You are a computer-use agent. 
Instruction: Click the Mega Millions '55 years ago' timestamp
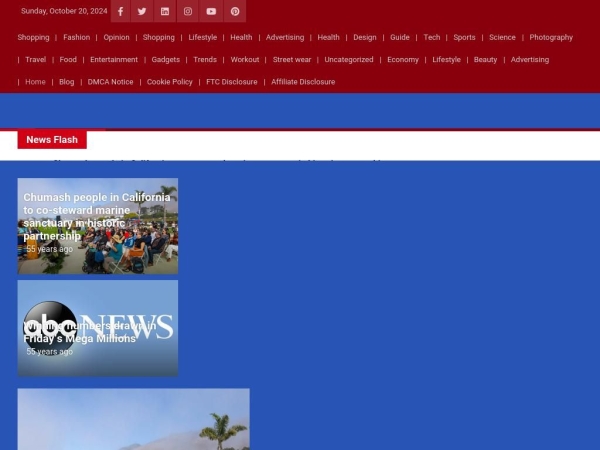click(x=49, y=352)
